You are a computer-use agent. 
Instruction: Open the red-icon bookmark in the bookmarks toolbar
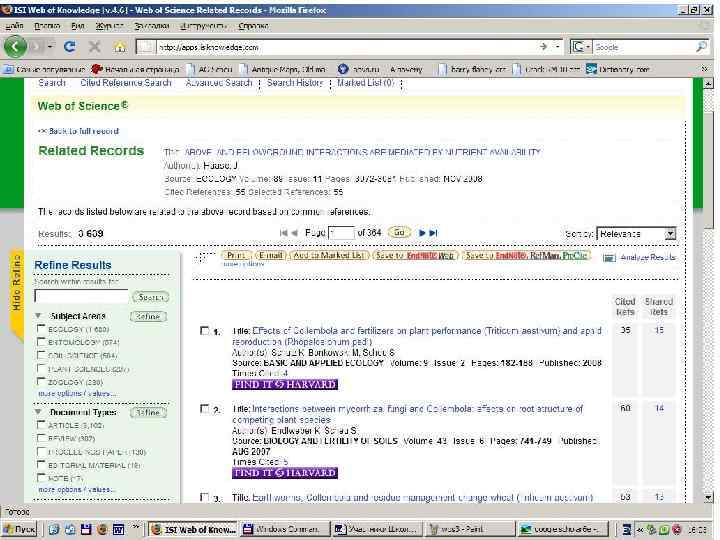[x=136, y=69]
